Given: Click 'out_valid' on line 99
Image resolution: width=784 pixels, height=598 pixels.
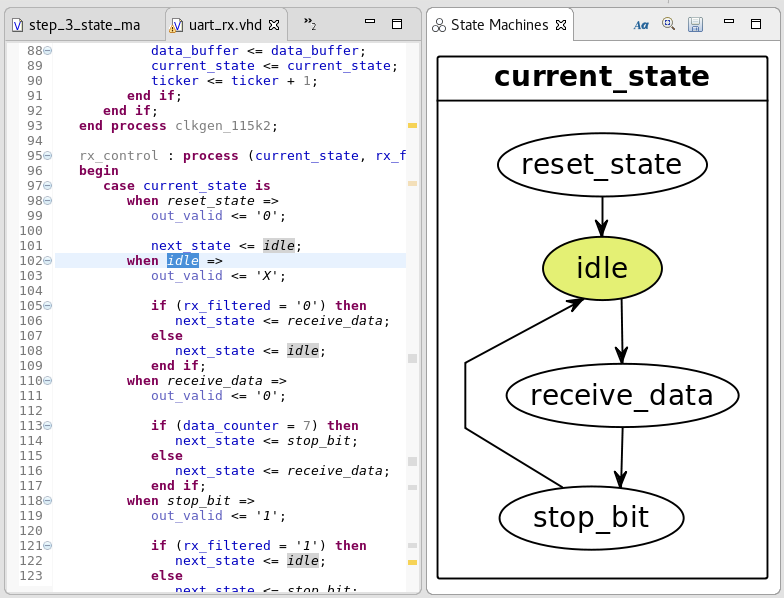Looking at the screenshot, I should [186, 216].
